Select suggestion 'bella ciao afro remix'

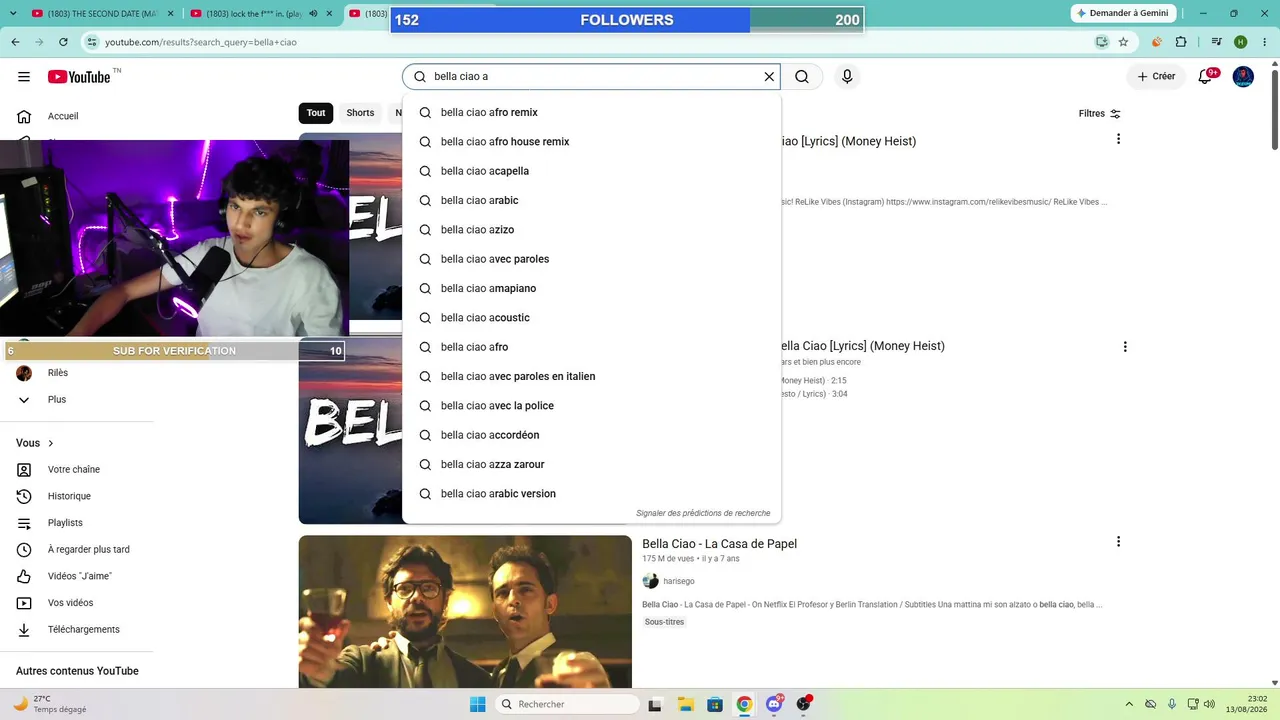coord(591,112)
